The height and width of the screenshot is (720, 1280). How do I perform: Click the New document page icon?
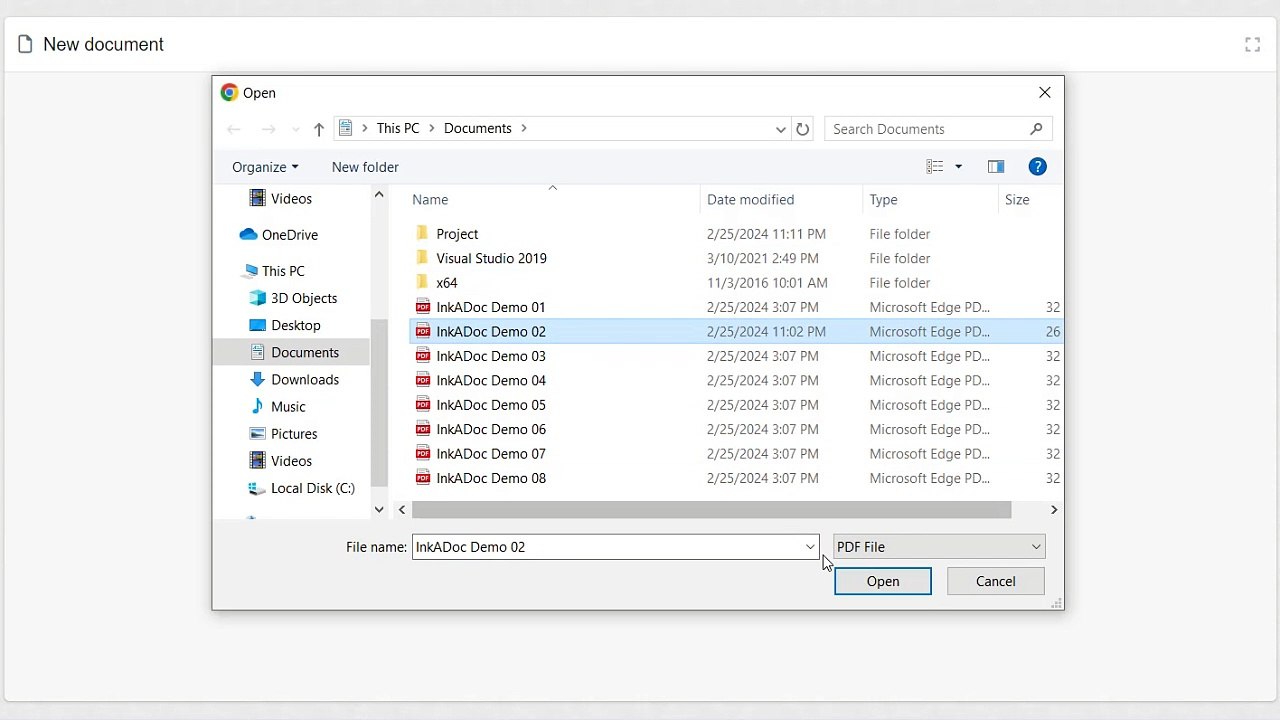click(x=25, y=44)
